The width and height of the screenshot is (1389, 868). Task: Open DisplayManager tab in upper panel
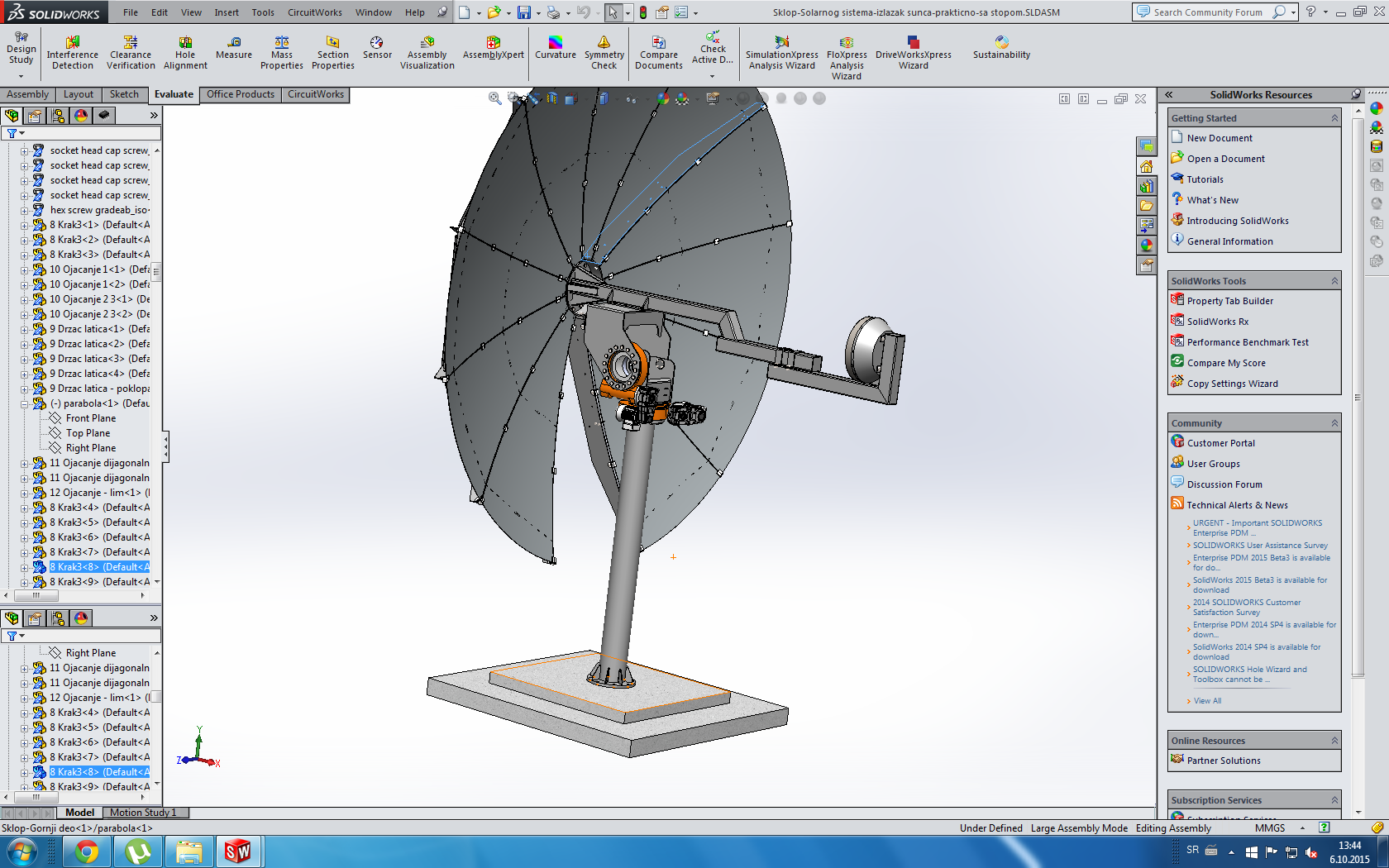[x=81, y=116]
